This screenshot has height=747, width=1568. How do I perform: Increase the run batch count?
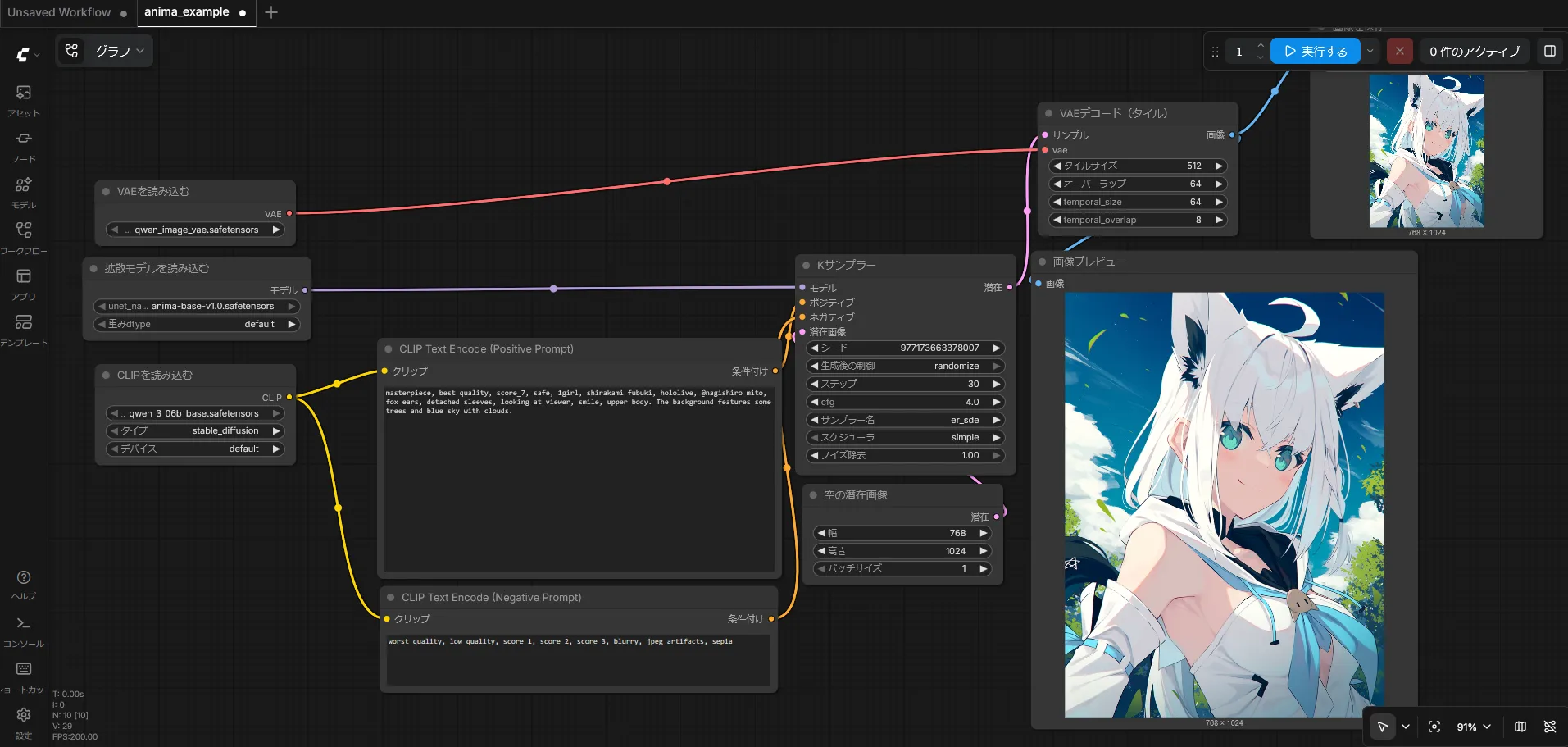pyautogui.click(x=1261, y=45)
